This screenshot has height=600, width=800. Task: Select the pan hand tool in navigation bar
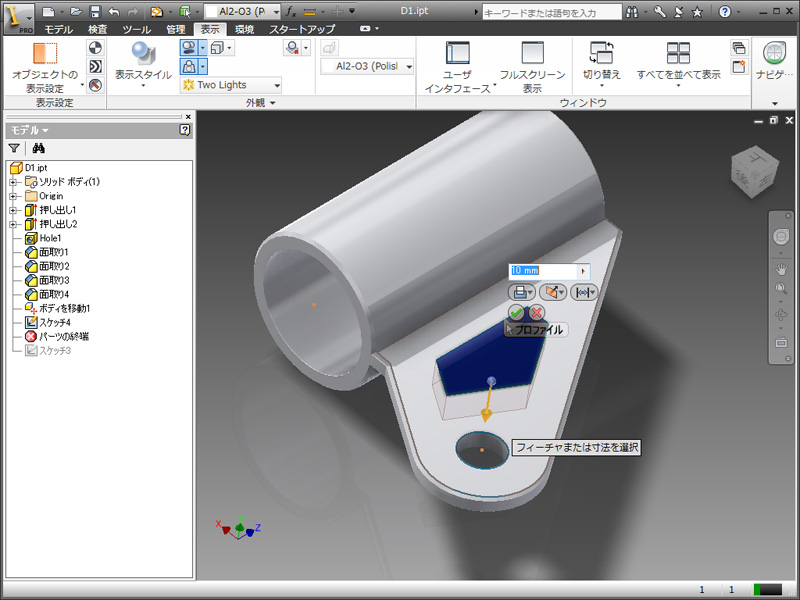tap(781, 270)
